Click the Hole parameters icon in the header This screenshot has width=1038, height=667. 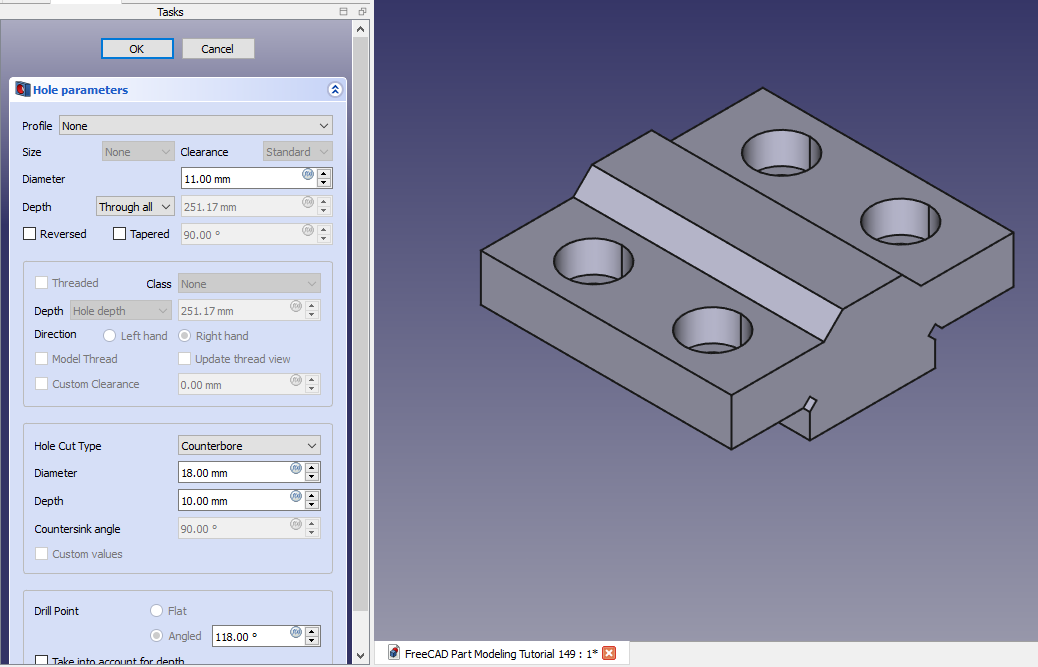23,90
